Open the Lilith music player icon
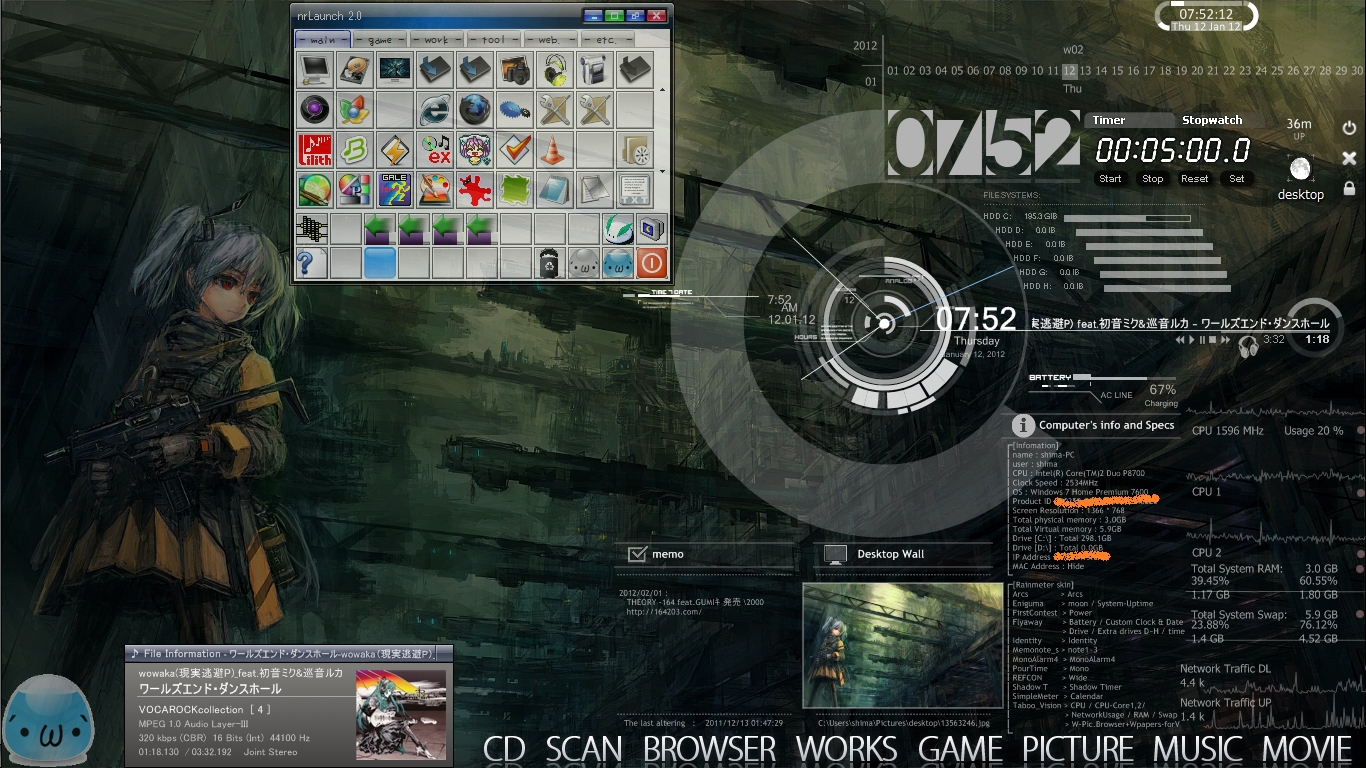 click(314, 150)
